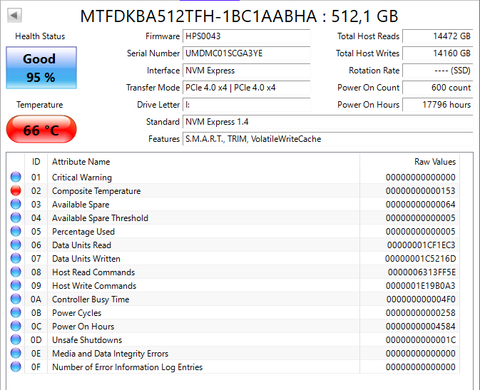Select the Power On Hours attribute name in the table
The image size is (480, 390).
pyautogui.click(x=83, y=326)
